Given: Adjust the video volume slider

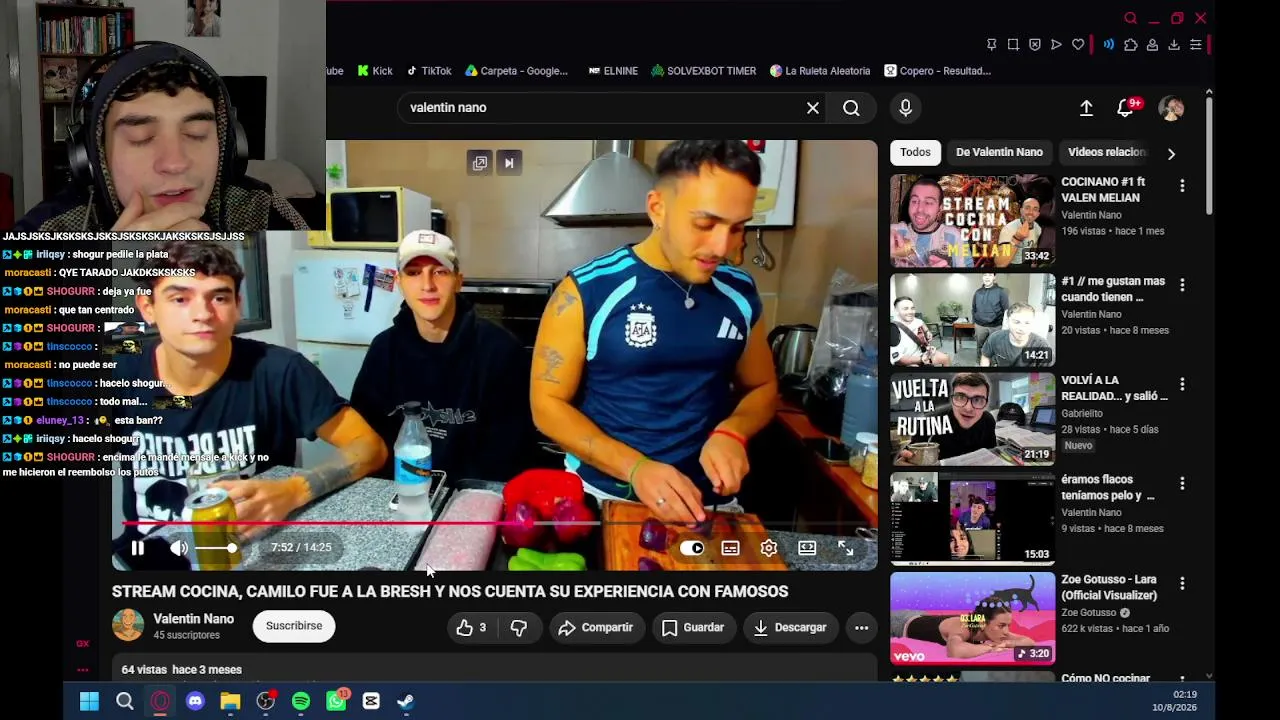Looking at the screenshot, I should [216, 548].
